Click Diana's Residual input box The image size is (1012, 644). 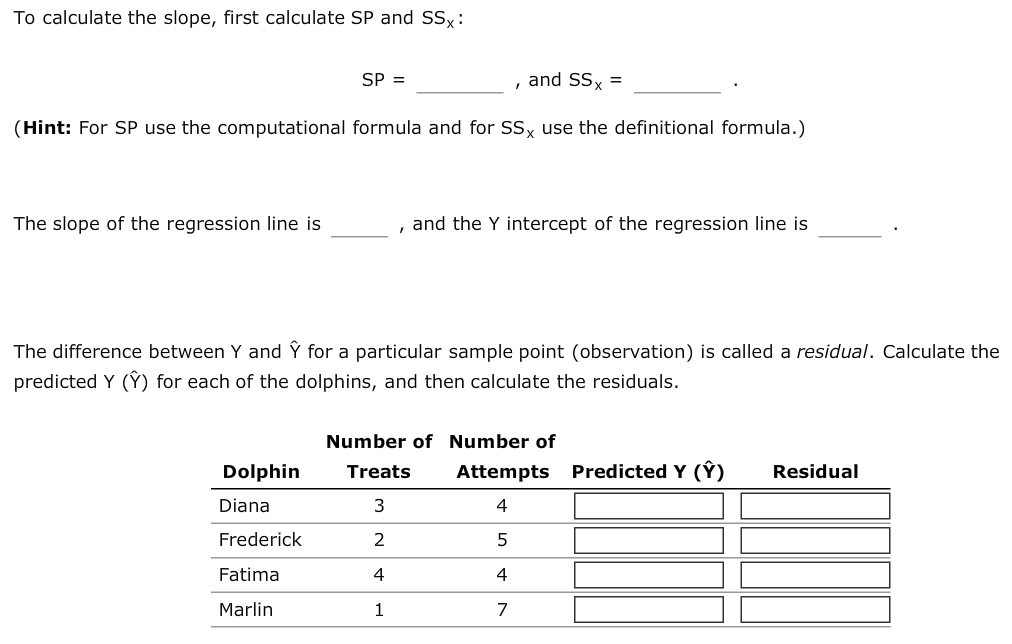point(814,505)
